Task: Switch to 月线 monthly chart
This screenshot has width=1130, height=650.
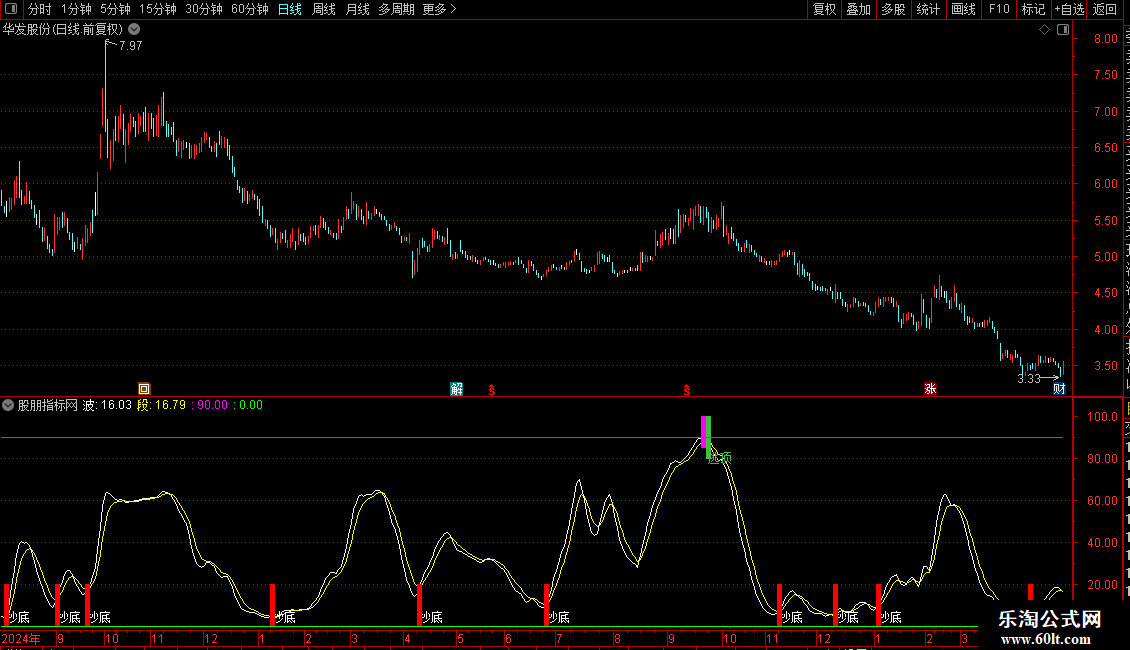Action: pos(357,9)
